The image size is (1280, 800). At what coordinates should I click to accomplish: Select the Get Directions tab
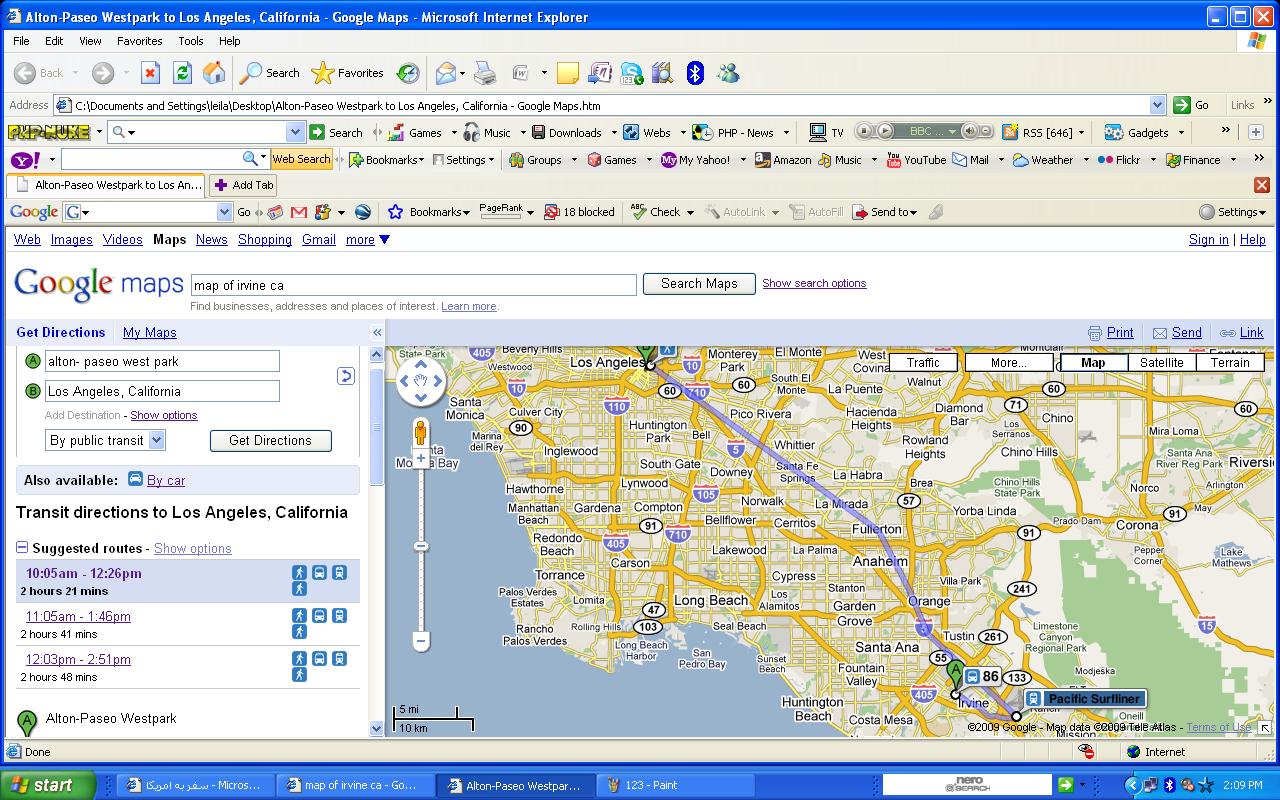coord(61,332)
